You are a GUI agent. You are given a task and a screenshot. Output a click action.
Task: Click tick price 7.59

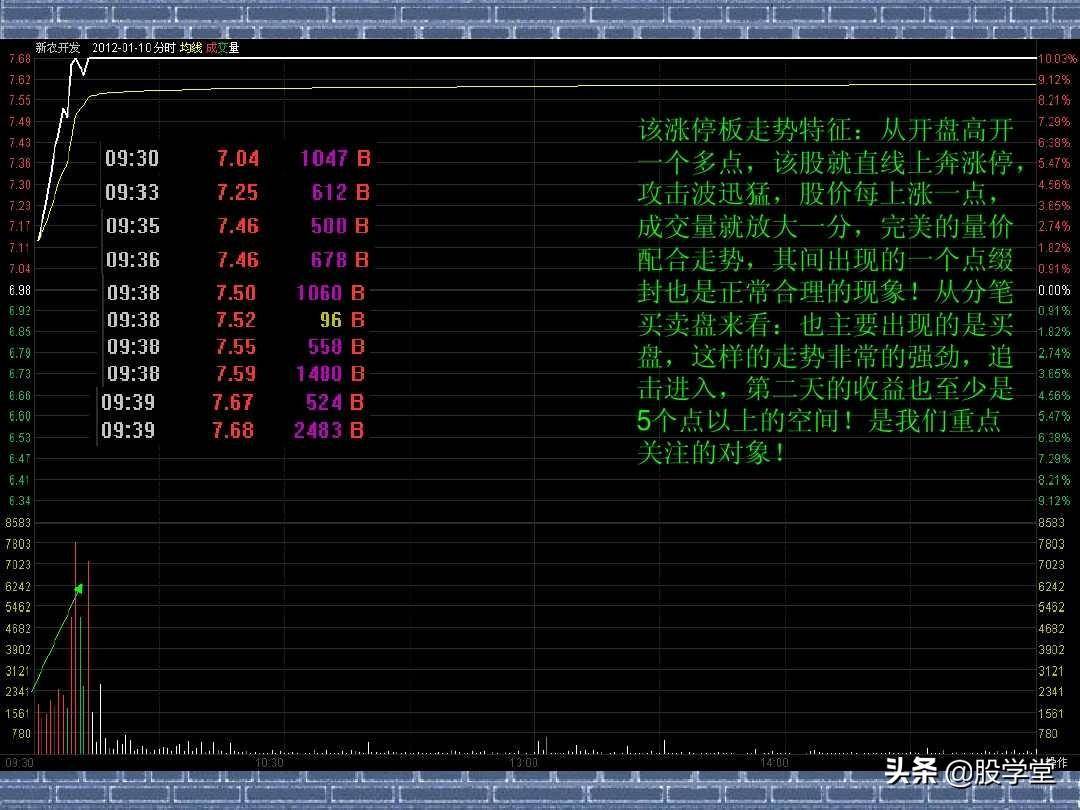pos(236,373)
